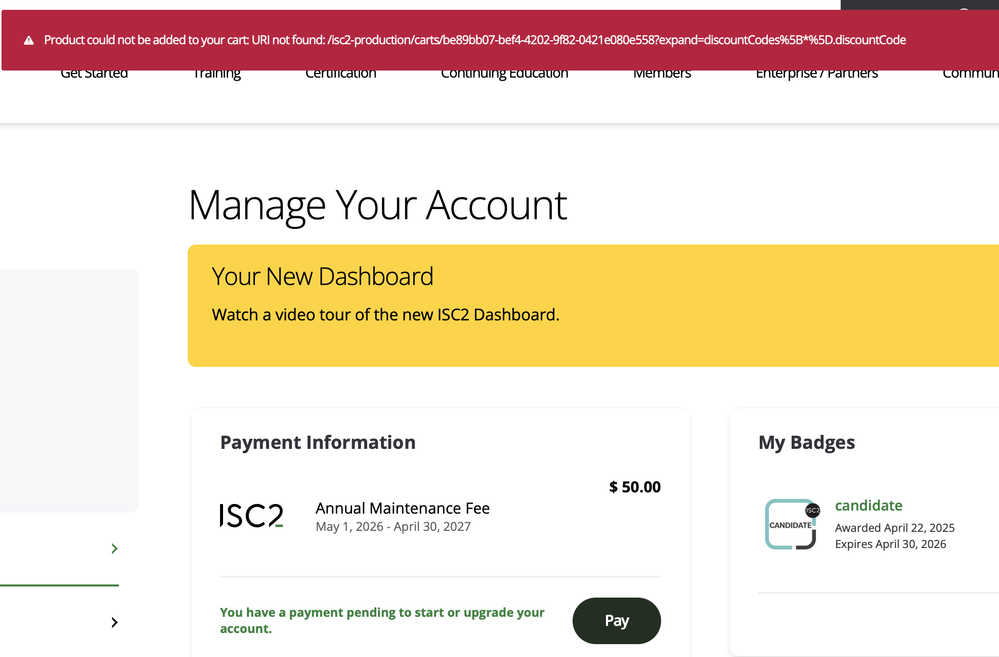This screenshot has height=657, width=999.
Task: Select the Your New Dashboard heading
Action: (322, 276)
